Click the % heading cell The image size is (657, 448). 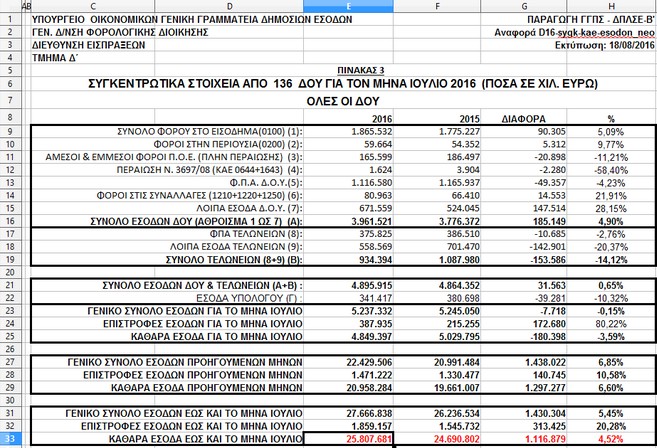[611, 119]
